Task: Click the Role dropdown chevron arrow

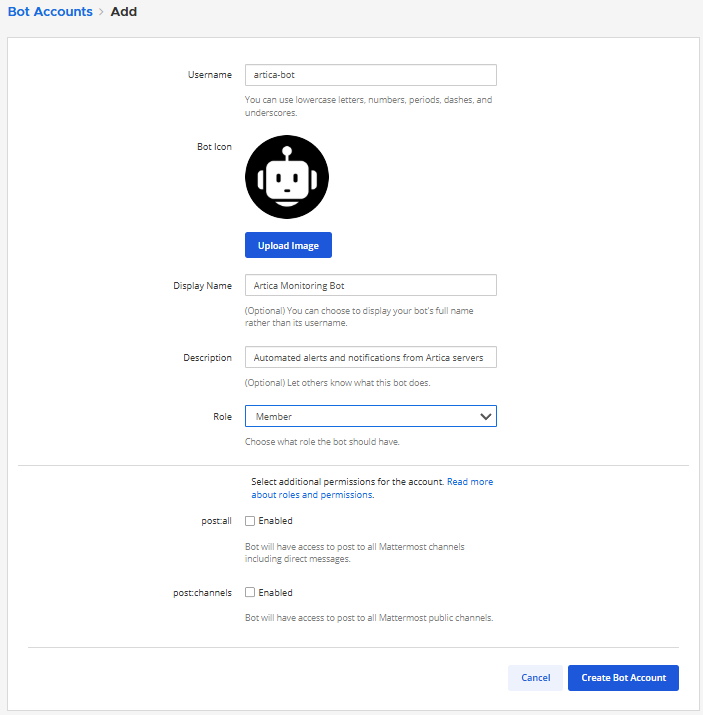Action: tap(485, 416)
